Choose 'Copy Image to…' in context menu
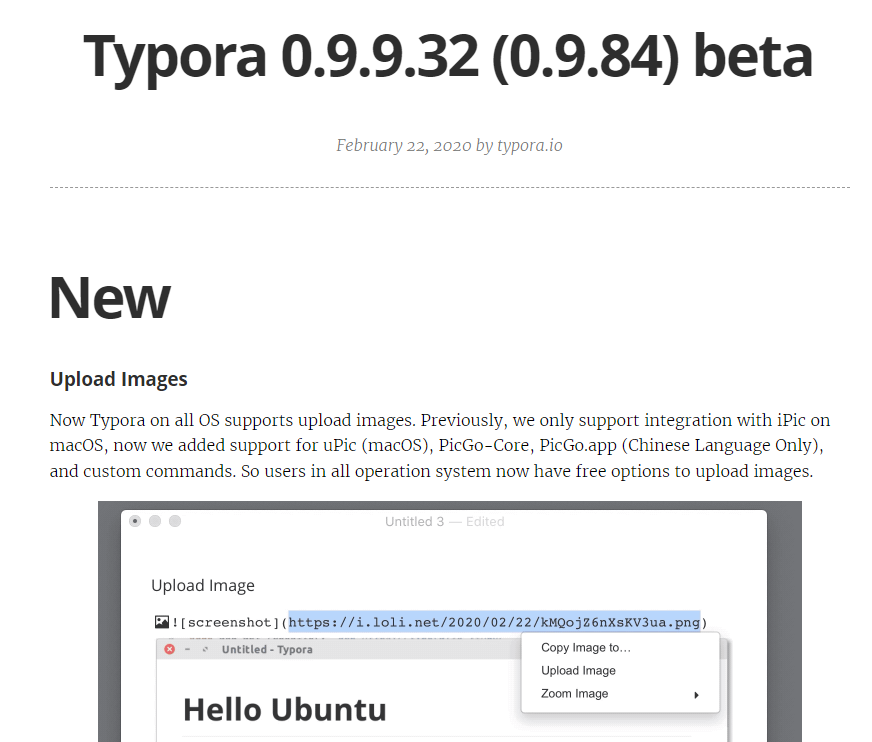Screen dimensions: 872x742 586,647
